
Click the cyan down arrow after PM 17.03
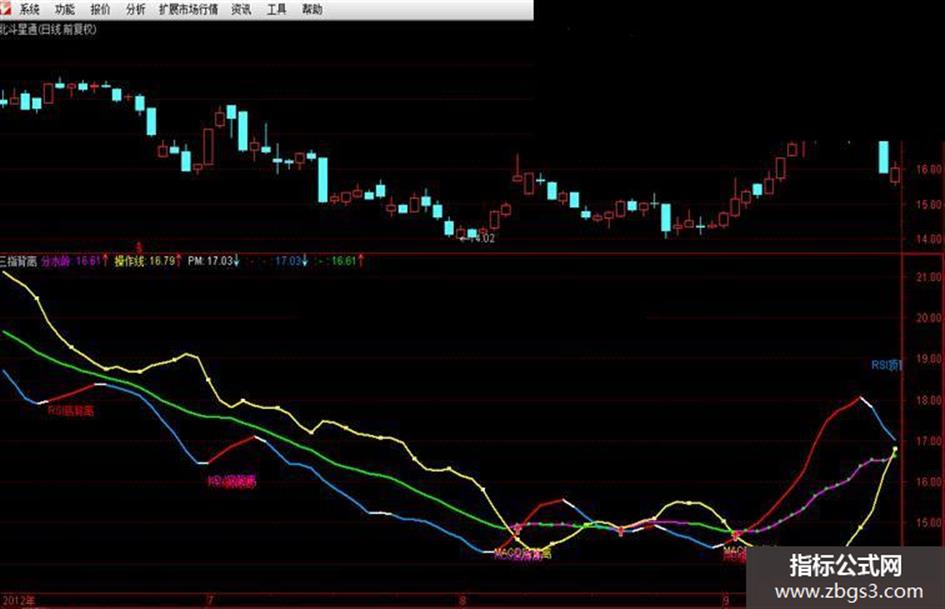pyautogui.click(x=236, y=260)
